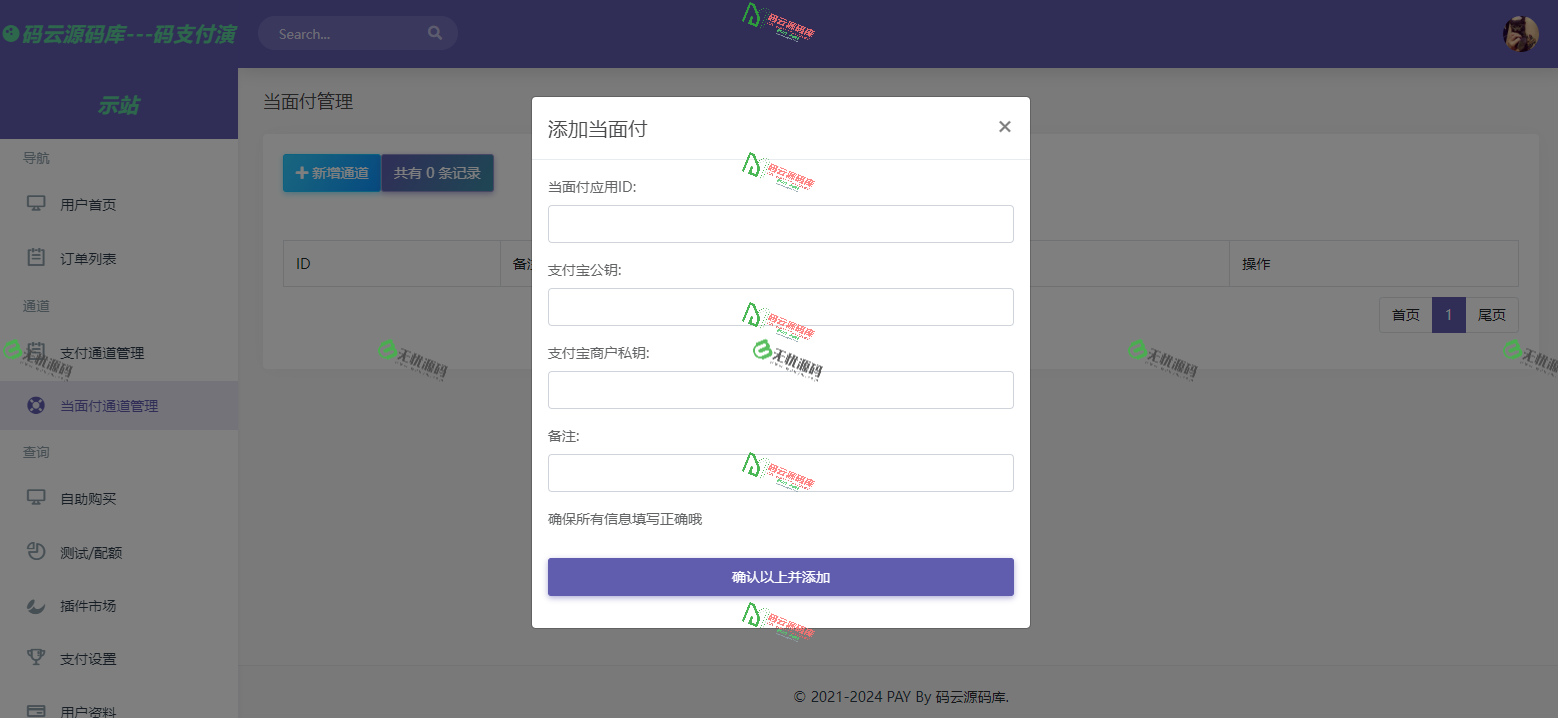Go to 尾页 last page

pos(1492,314)
